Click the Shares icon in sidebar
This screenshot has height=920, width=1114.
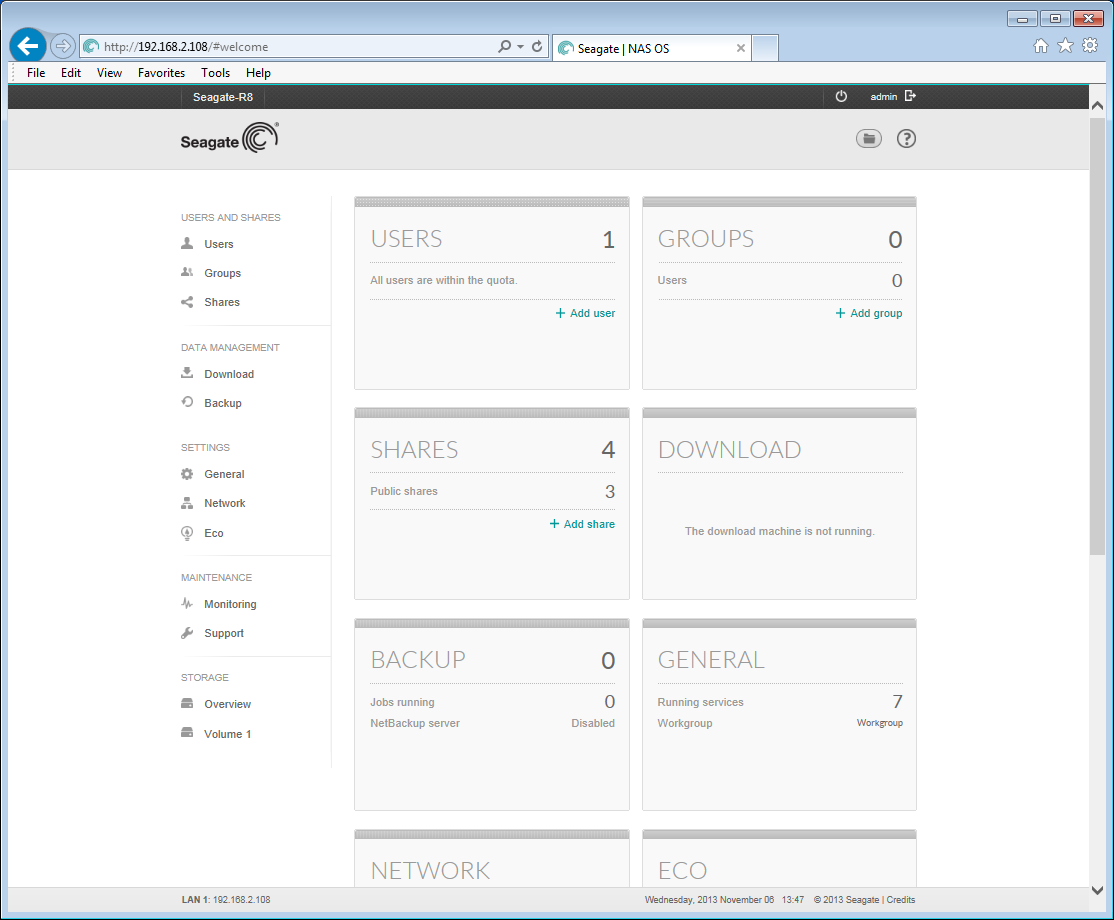coord(187,302)
